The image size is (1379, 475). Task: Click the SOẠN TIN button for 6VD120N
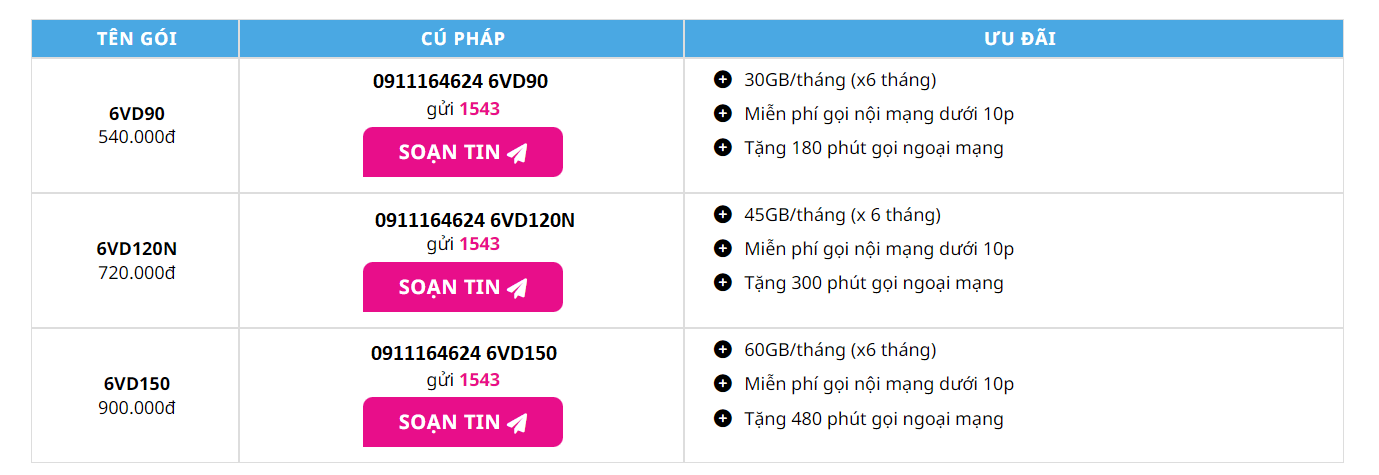tap(462, 287)
